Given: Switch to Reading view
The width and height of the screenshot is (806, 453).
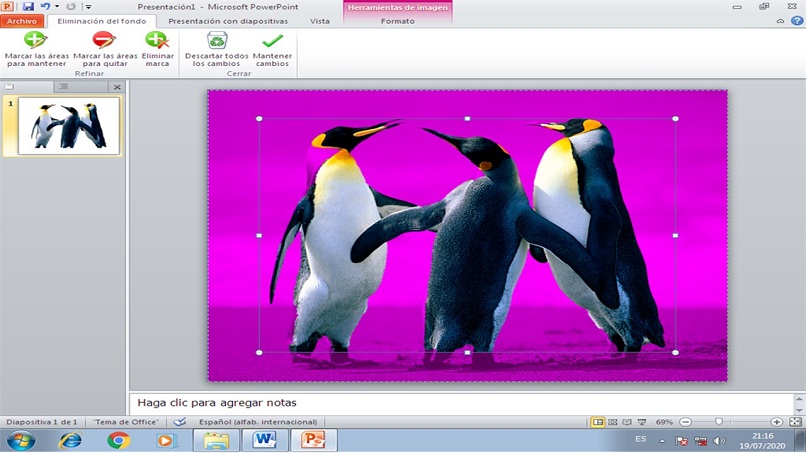Looking at the screenshot, I should click(x=627, y=422).
